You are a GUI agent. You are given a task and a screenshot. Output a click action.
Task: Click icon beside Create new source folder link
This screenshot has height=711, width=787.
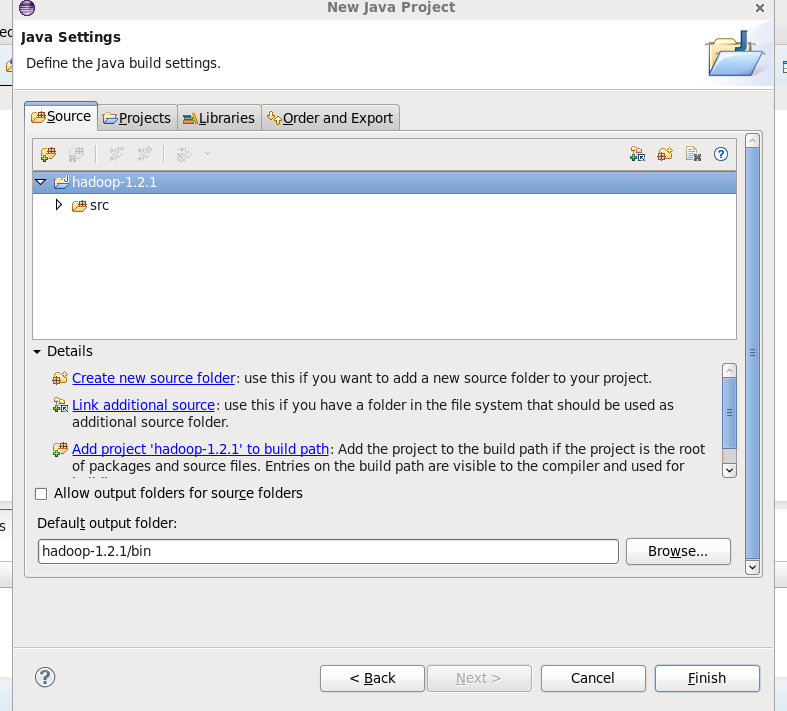(60, 378)
